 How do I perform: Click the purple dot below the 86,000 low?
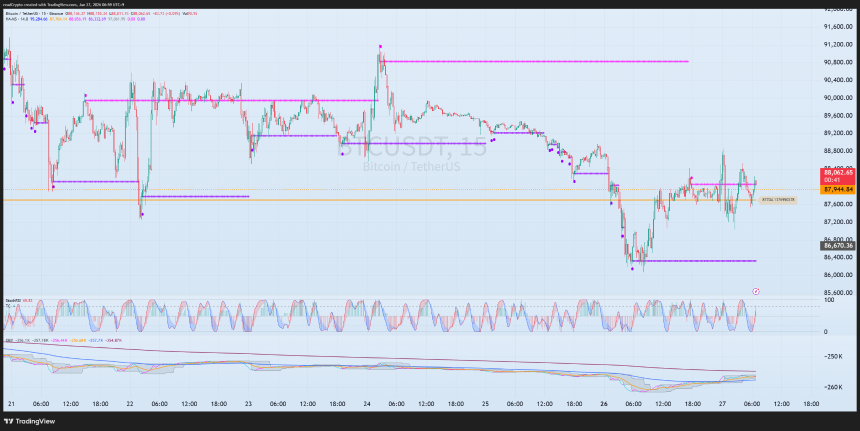click(x=632, y=269)
